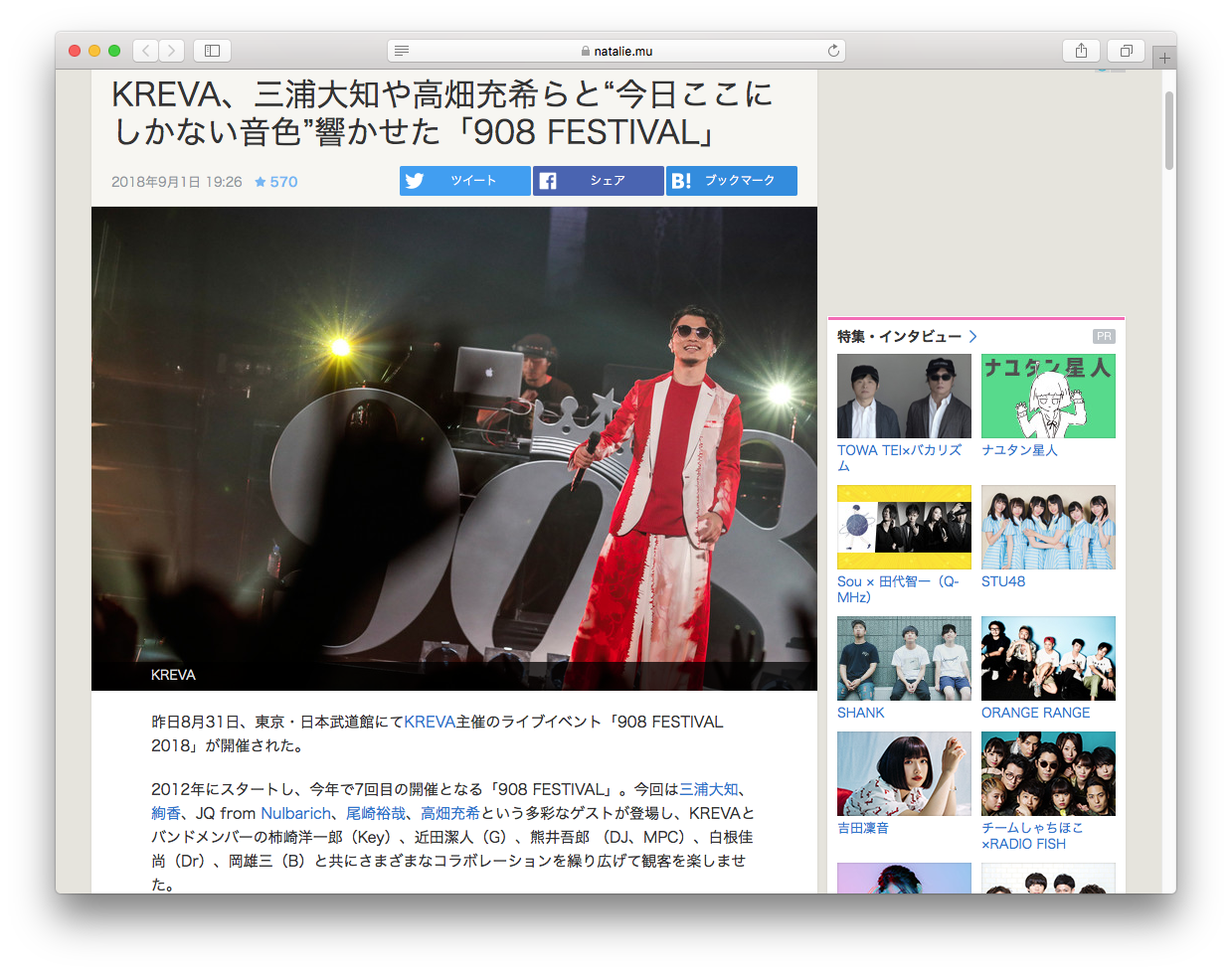Go back with Safari's back arrow
Image resolution: width=1232 pixels, height=973 pixels.
pos(146,51)
